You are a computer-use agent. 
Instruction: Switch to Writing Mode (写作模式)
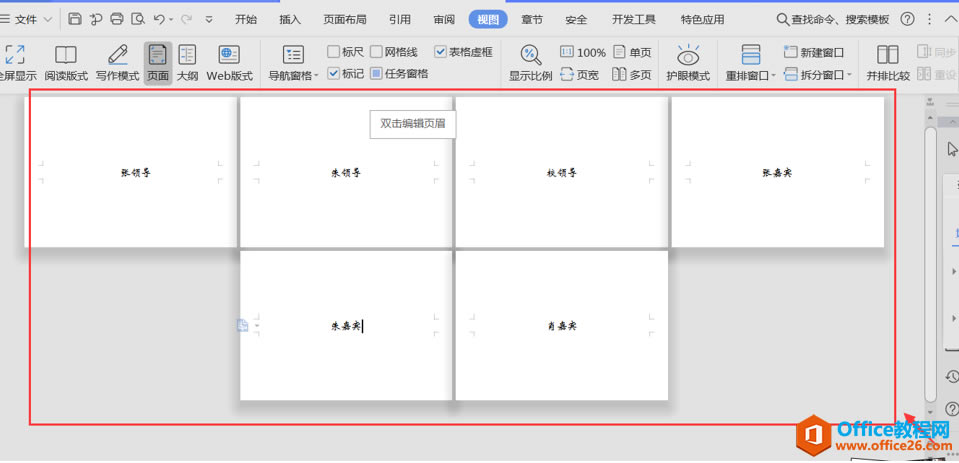[117, 63]
